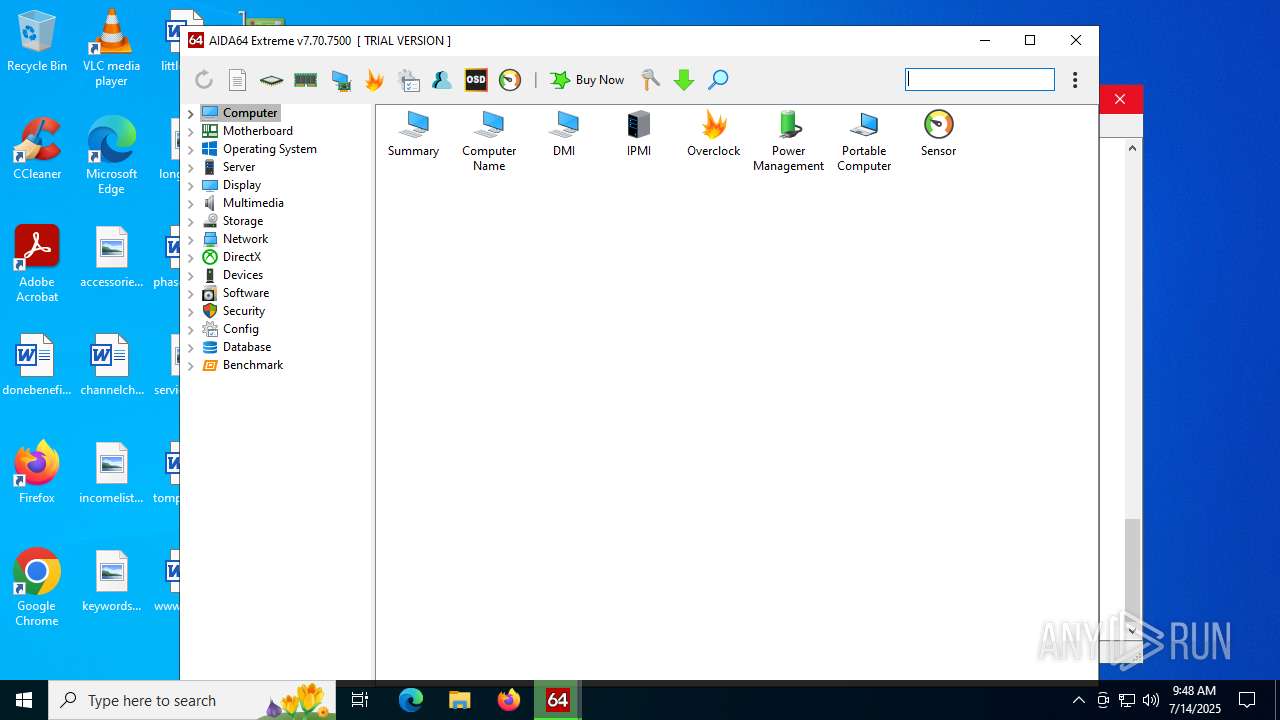This screenshot has width=1280, height=720.
Task: Click the volume speaker tray icon
Action: click(x=1150, y=700)
